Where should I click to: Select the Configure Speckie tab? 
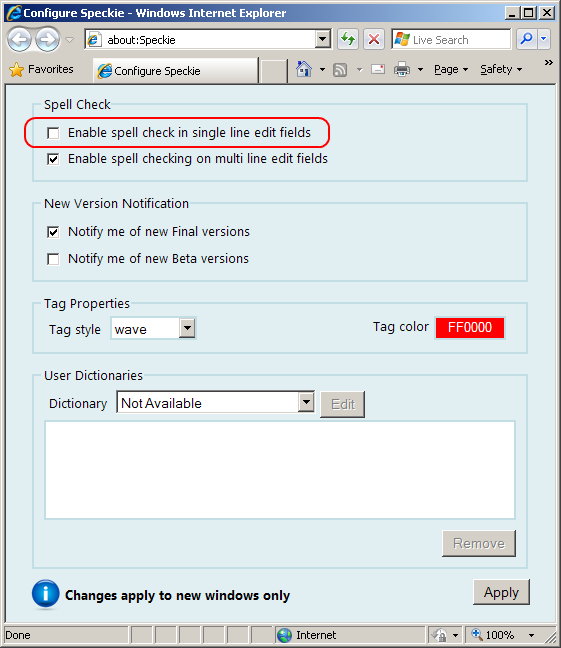click(176, 71)
